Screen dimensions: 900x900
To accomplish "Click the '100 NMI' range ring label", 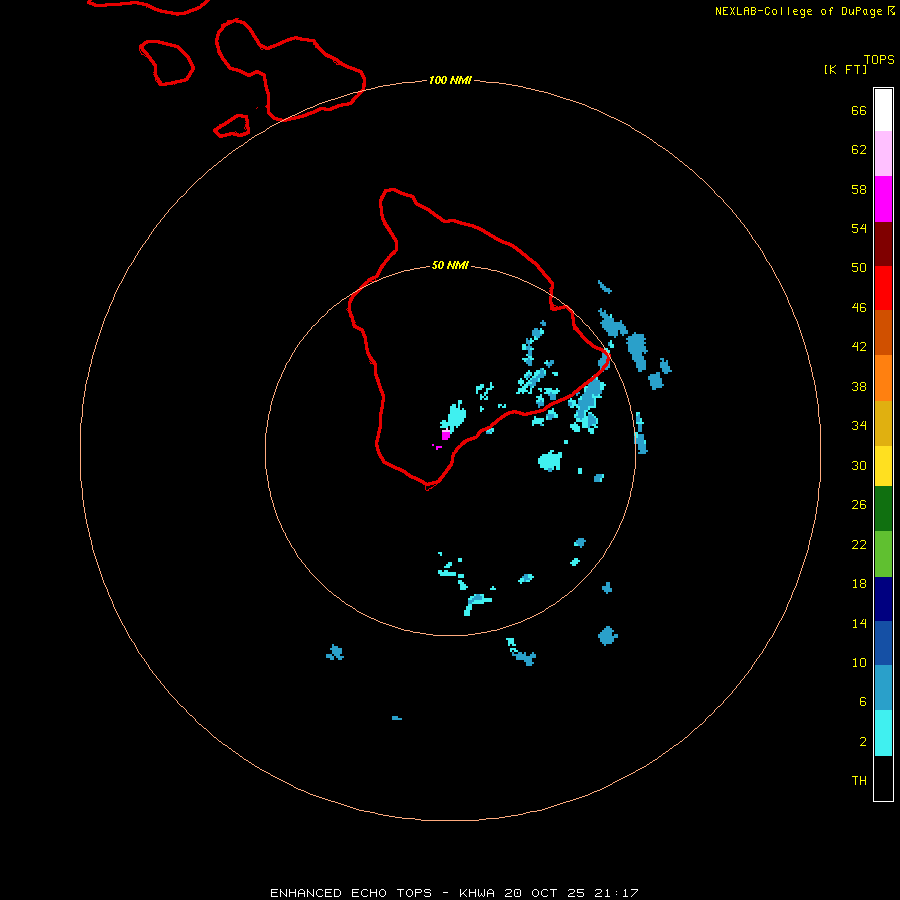I will tap(450, 80).
